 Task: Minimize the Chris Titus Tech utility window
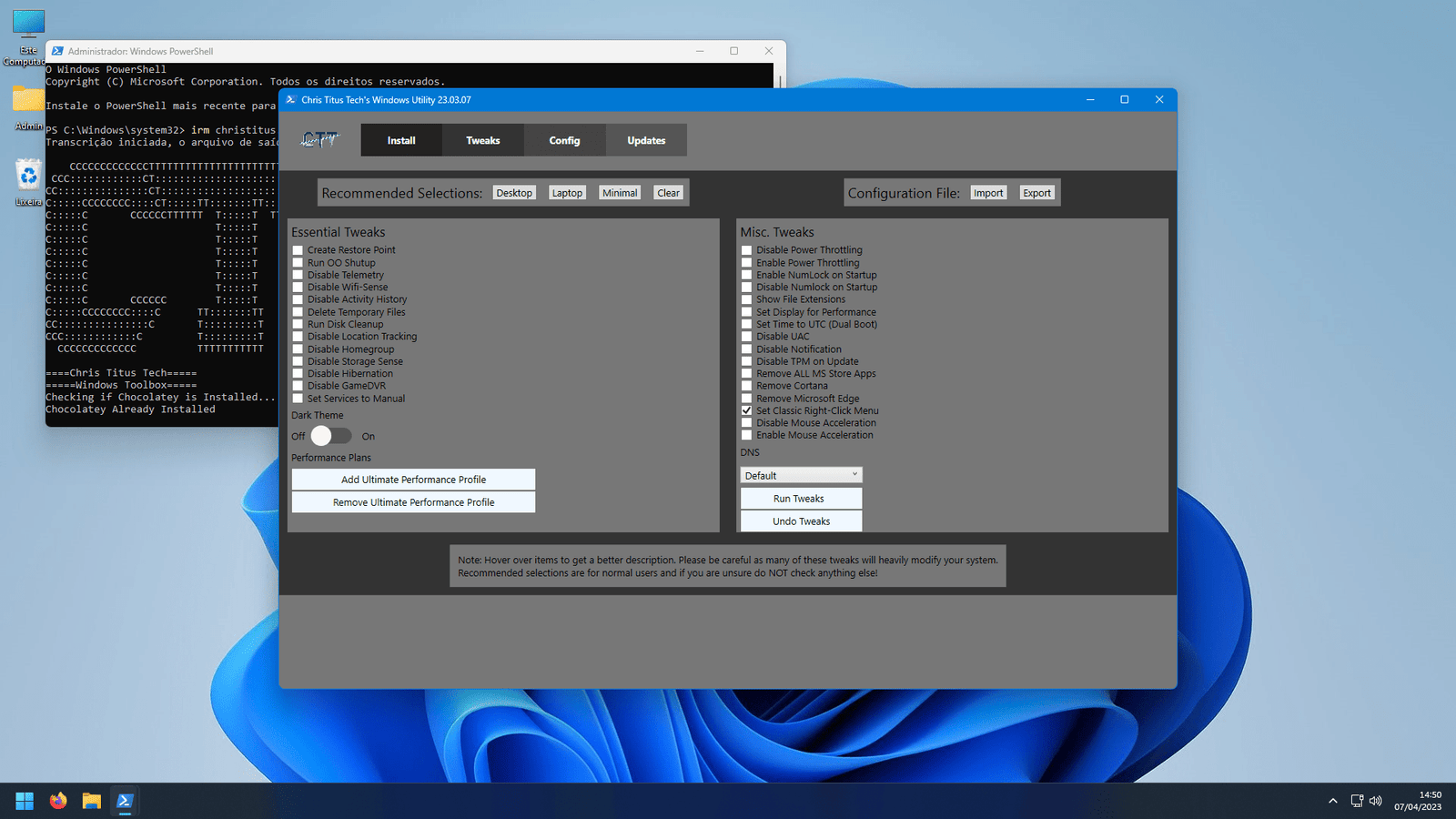point(1090,100)
